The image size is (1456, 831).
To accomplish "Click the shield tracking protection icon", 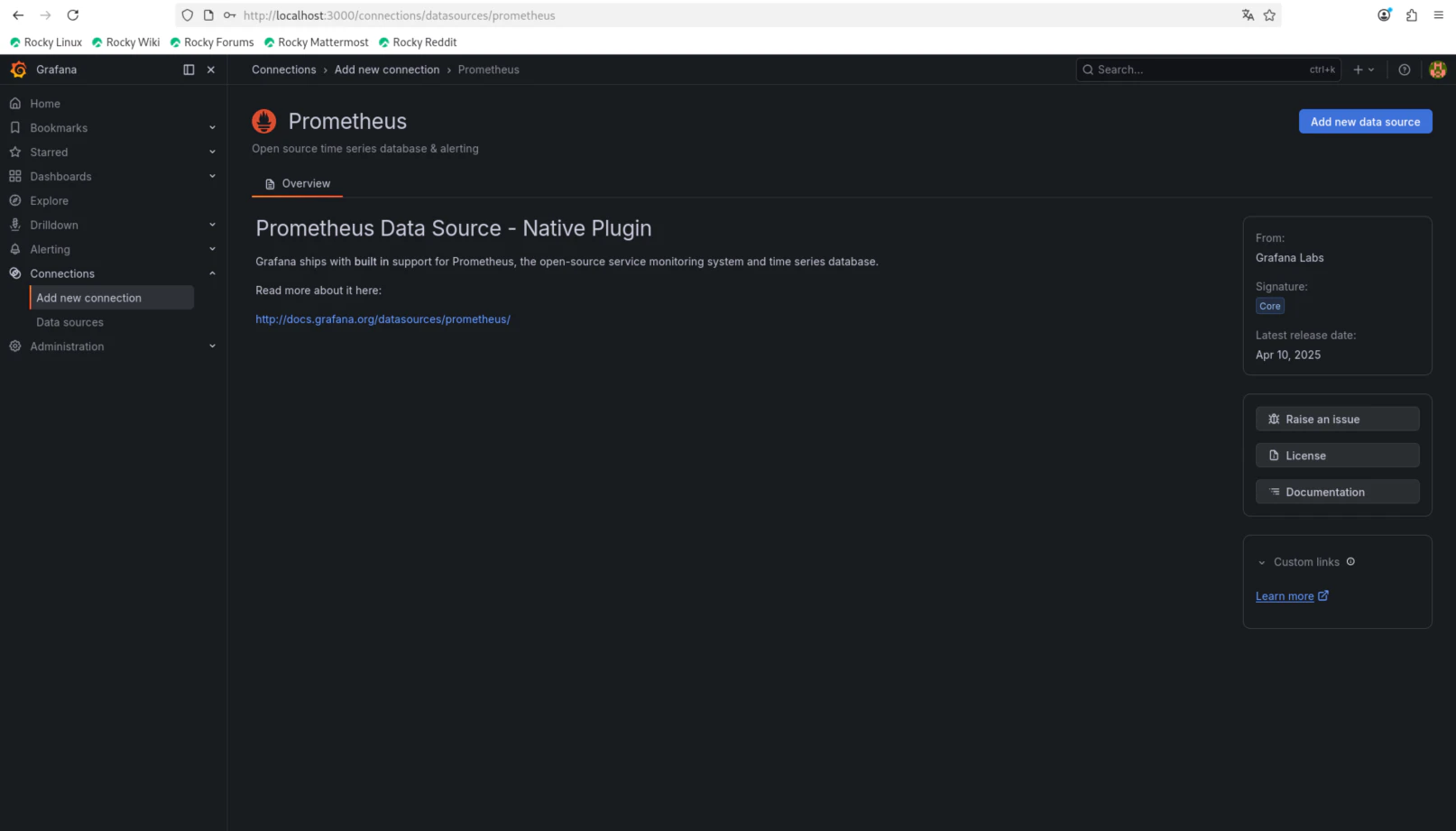I will click(x=188, y=15).
